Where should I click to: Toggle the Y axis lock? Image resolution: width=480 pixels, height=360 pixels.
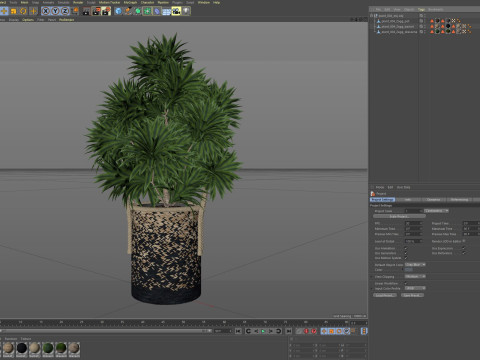pos(55,11)
